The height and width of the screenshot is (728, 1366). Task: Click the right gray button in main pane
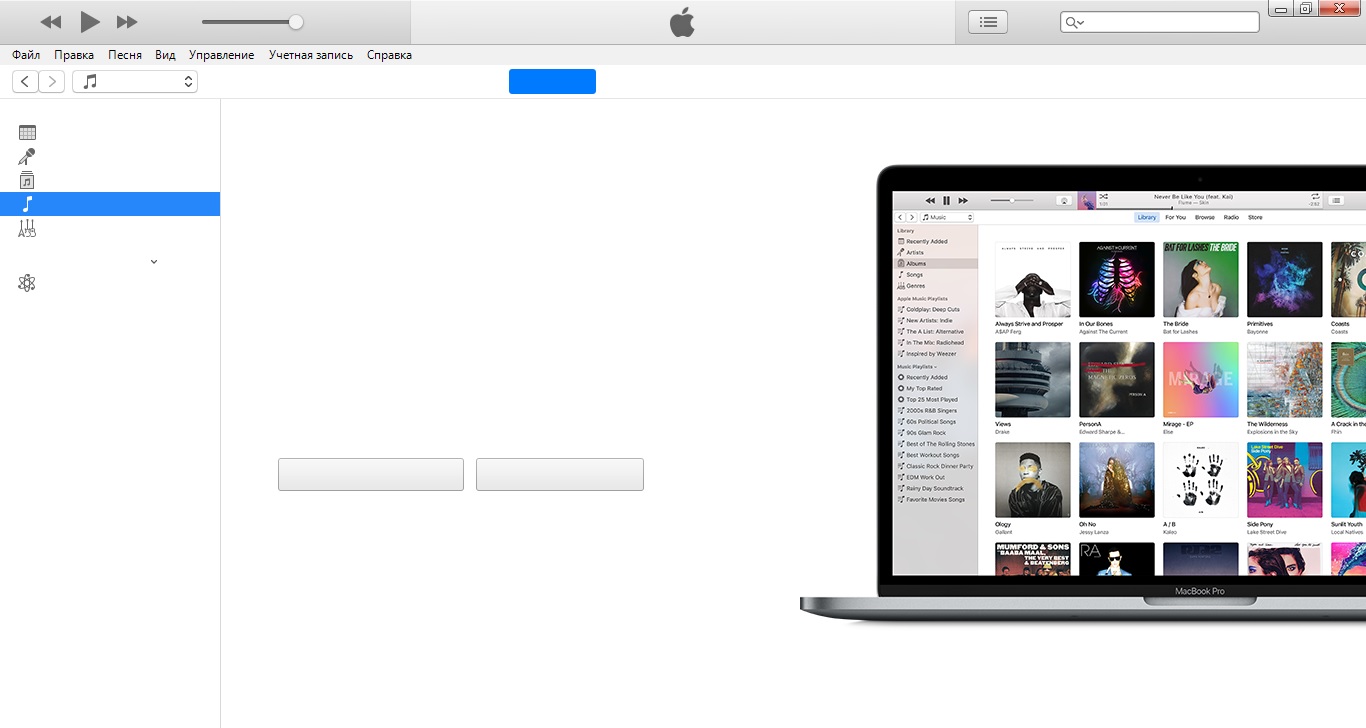[x=560, y=474]
